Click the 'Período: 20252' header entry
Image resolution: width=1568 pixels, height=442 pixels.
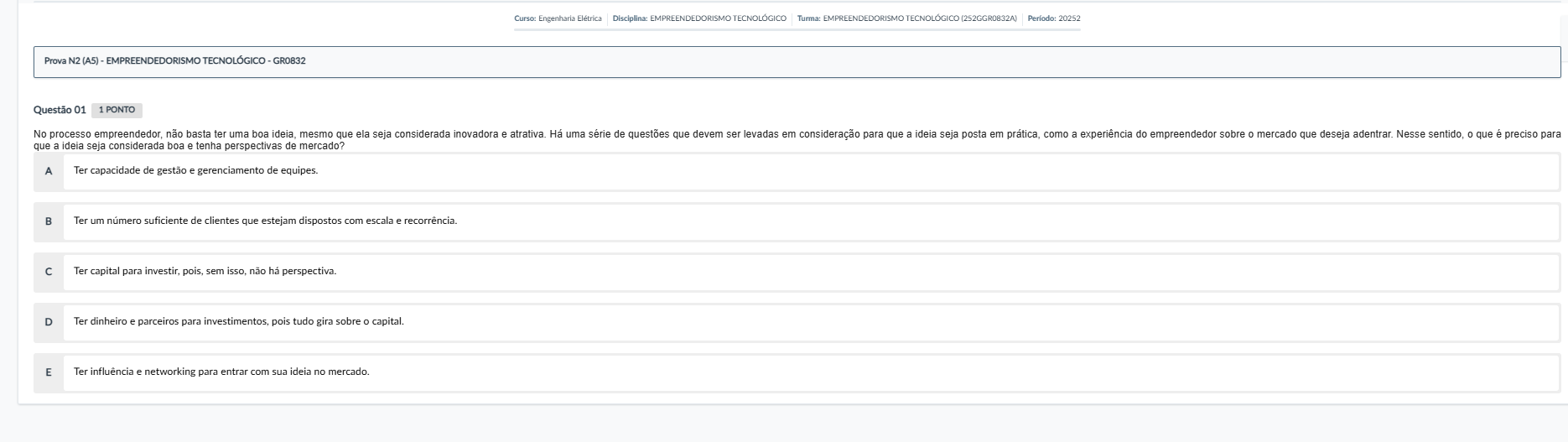[1054, 18]
